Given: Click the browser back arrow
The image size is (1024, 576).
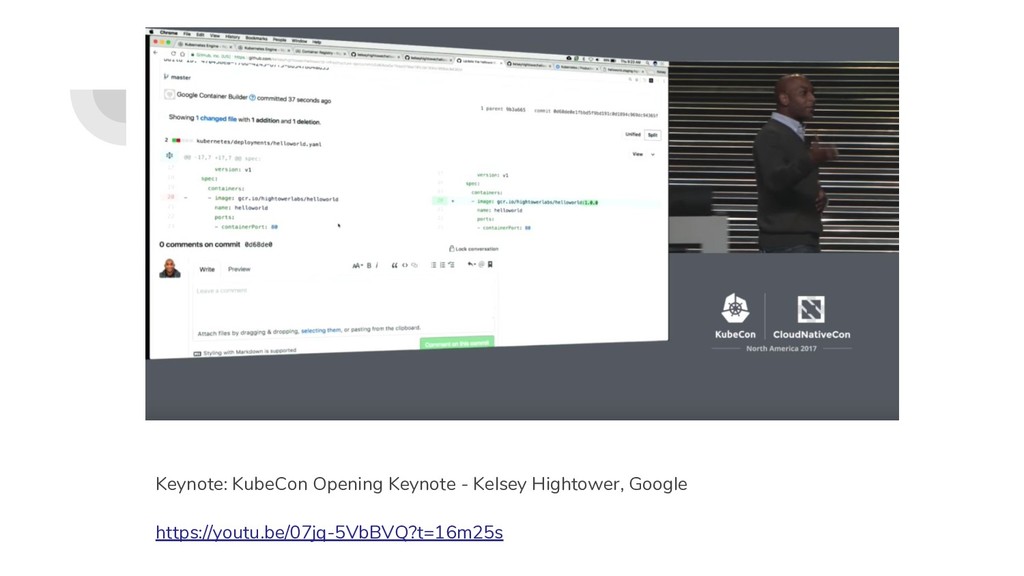Looking at the screenshot, I should coord(155,52).
